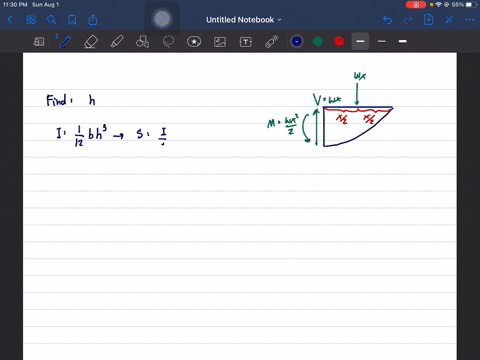Screen dimensions: 480x360
Task: Open the share export menu
Action: [x=93, y=20]
